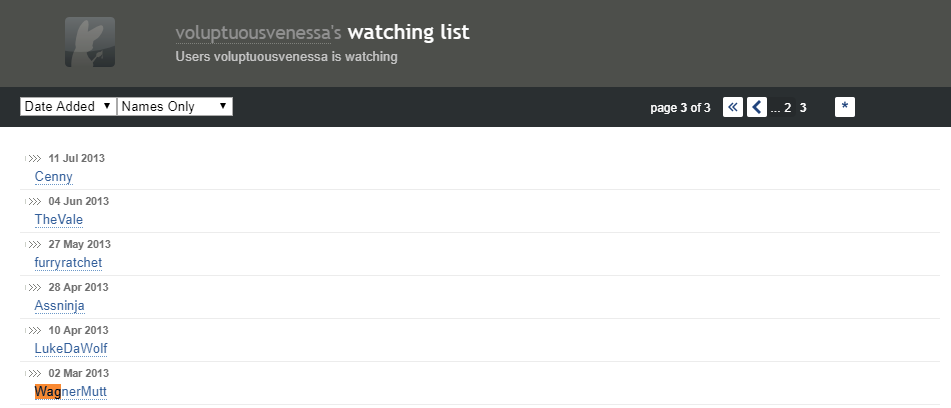Open LukeDaWolf profile link
951x408 pixels.
pos(71,349)
